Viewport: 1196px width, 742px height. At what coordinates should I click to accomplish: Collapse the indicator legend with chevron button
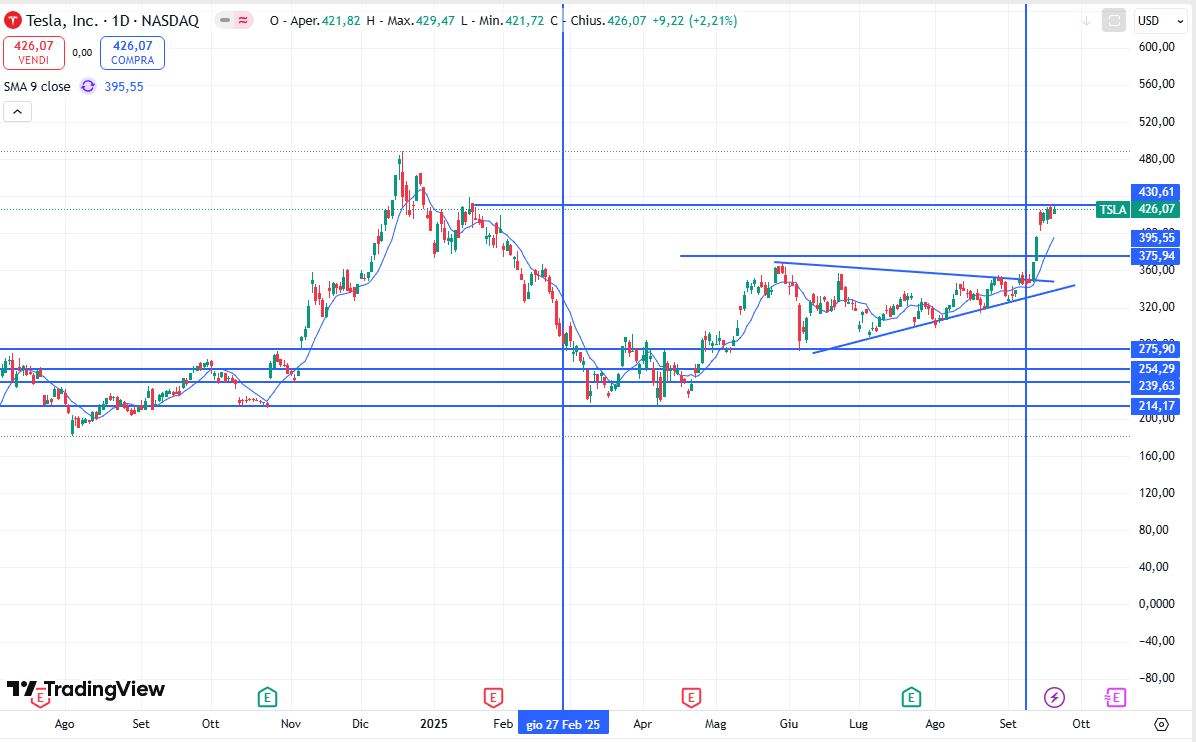[18, 112]
